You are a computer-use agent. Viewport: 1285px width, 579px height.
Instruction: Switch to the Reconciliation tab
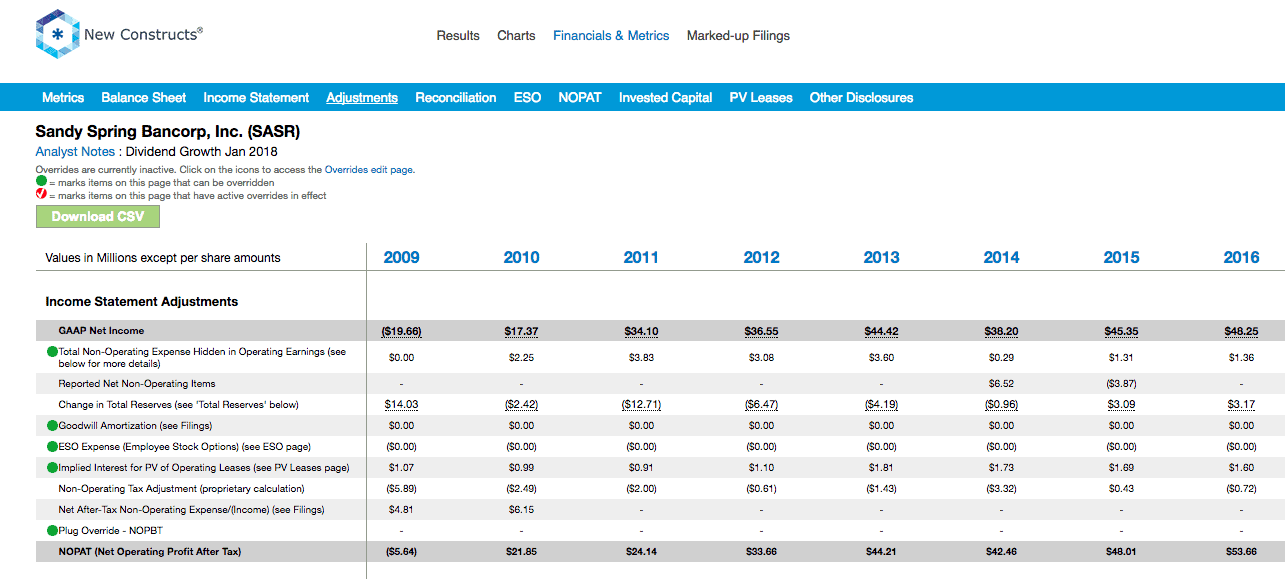tap(456, 98)
